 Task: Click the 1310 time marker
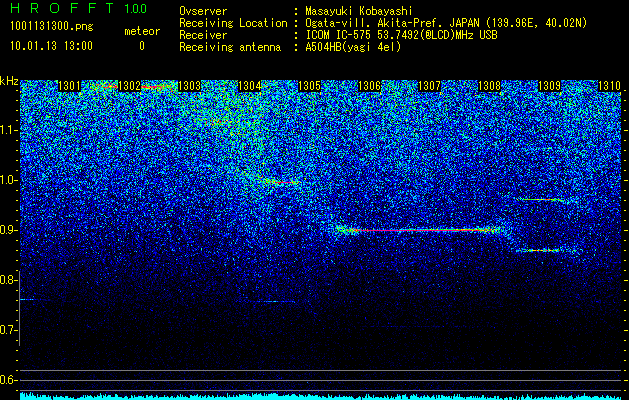pos(609,86)
